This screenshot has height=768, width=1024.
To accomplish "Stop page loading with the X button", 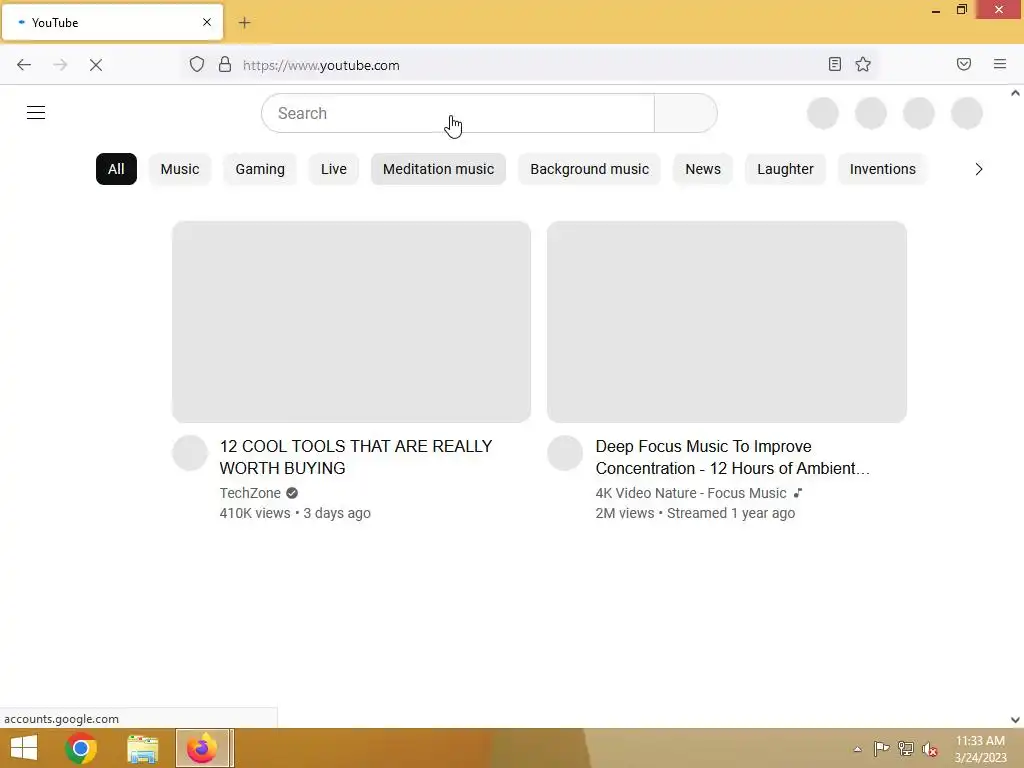I will (96, 65).
